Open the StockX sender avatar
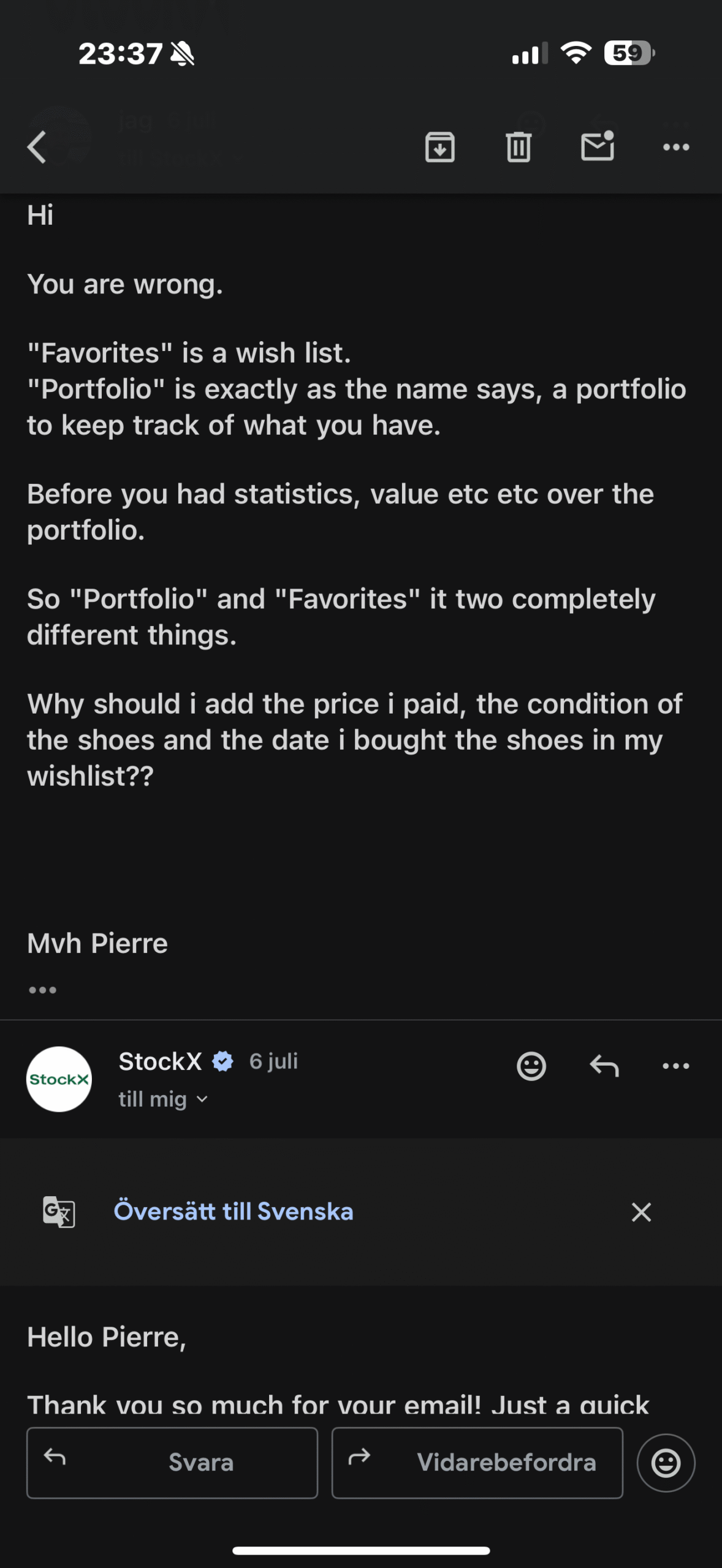The width and height of the screenshot is (722, 1568). 59,1079
